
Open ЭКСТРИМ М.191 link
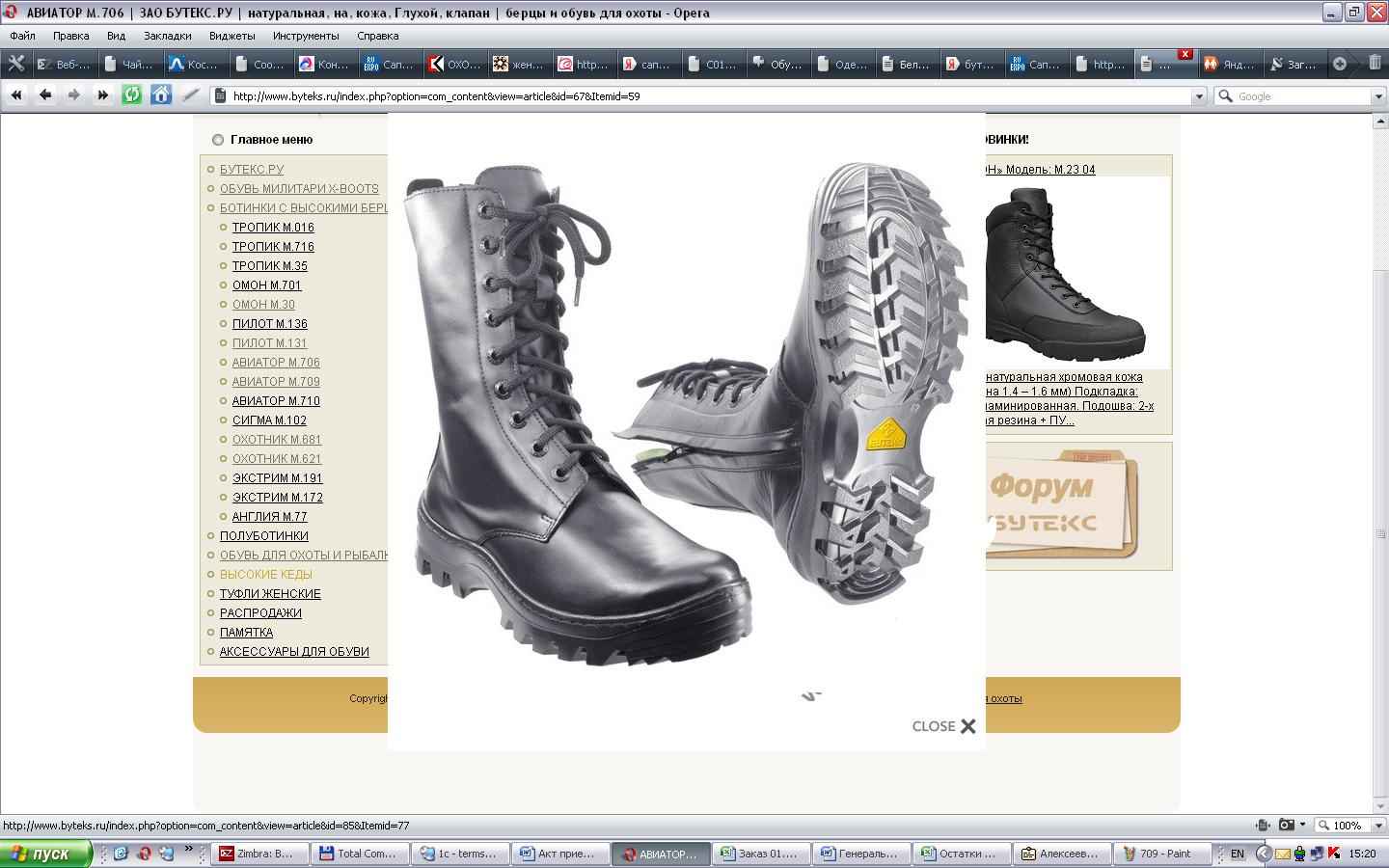pyautogui.click(x=278, y=478)
